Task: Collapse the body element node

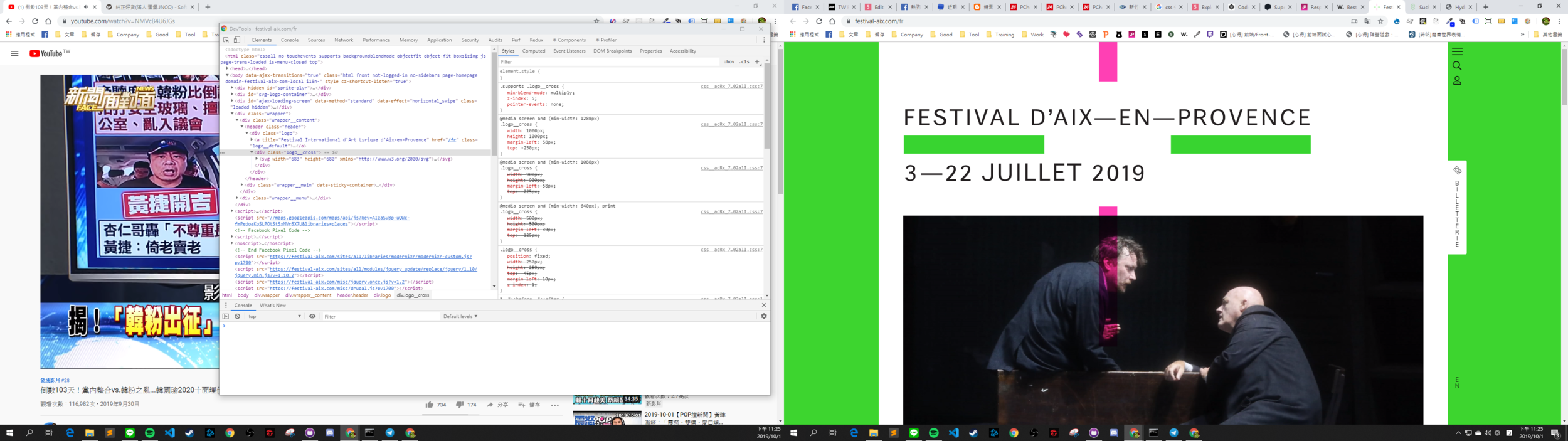Action: point(227,75)
